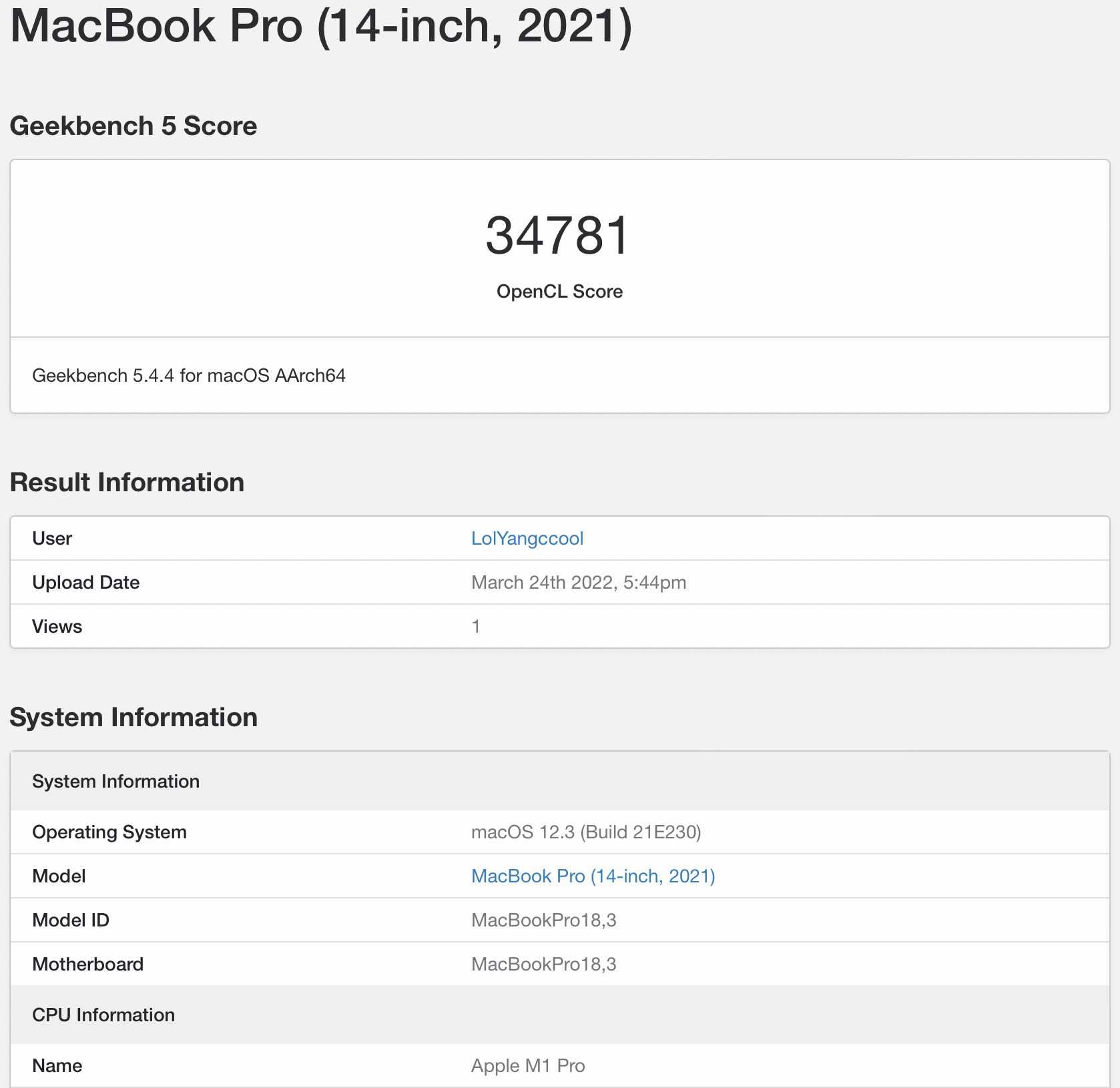
Task: Click the Geekbench 5.4.4 version text
Action: [189, 376]
